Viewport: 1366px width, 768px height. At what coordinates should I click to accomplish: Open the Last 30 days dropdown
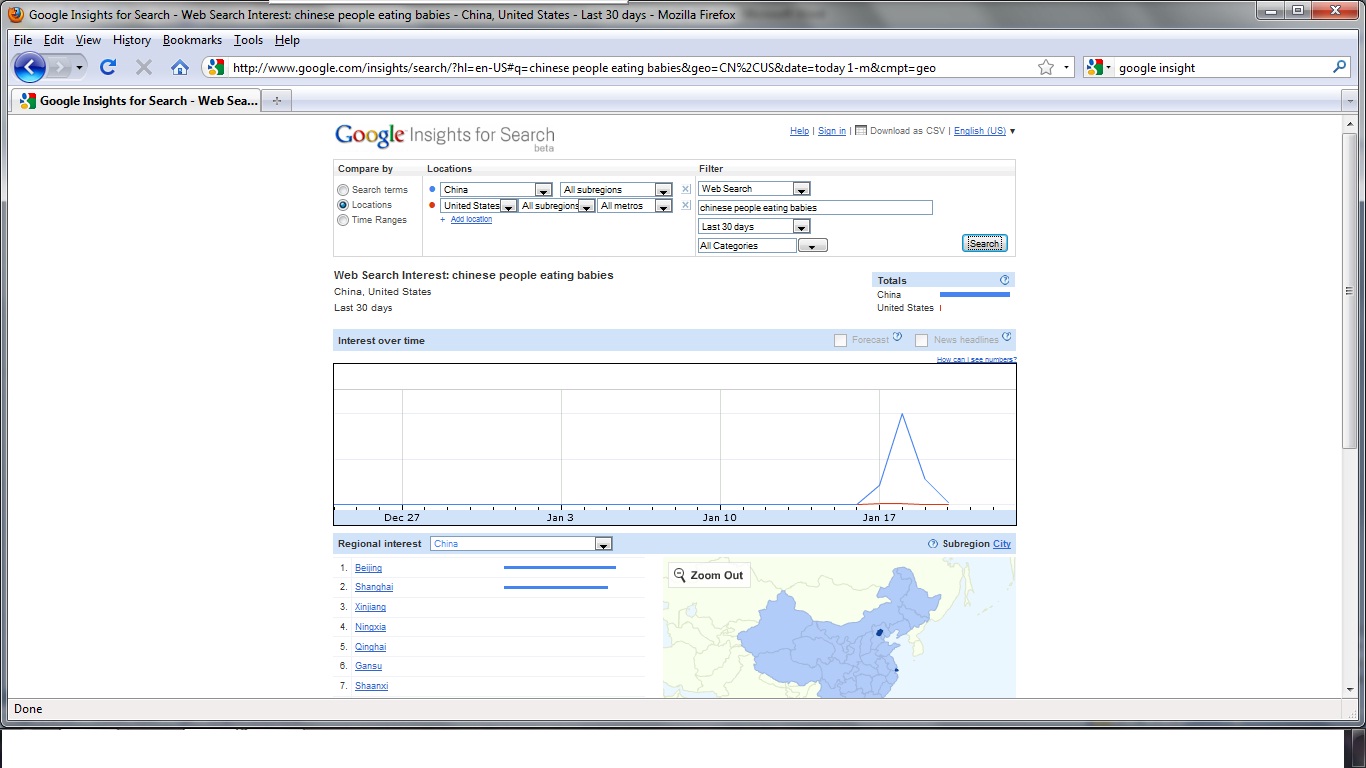coord(754,227)
